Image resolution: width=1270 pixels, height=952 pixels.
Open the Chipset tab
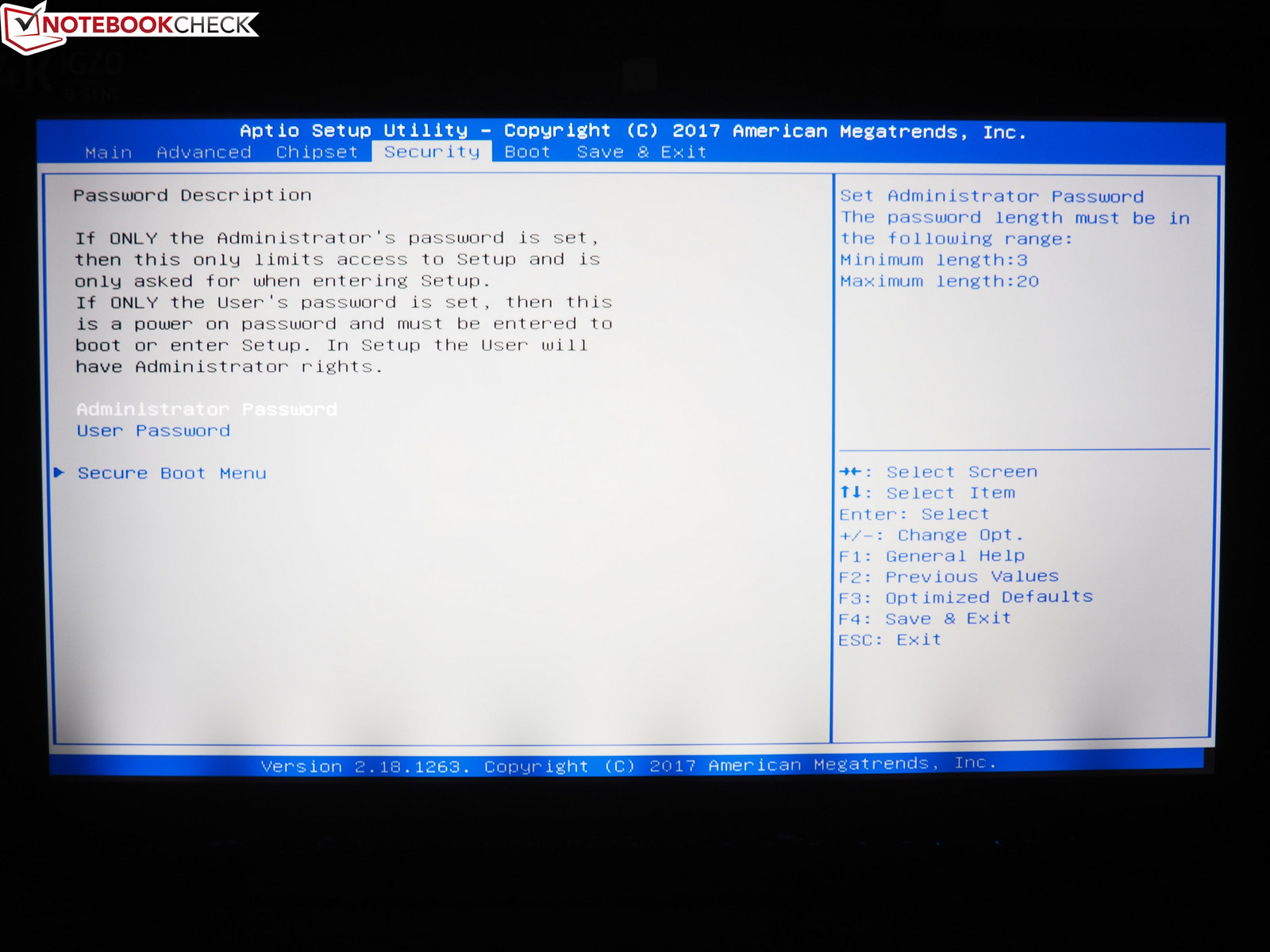(317, 152)
